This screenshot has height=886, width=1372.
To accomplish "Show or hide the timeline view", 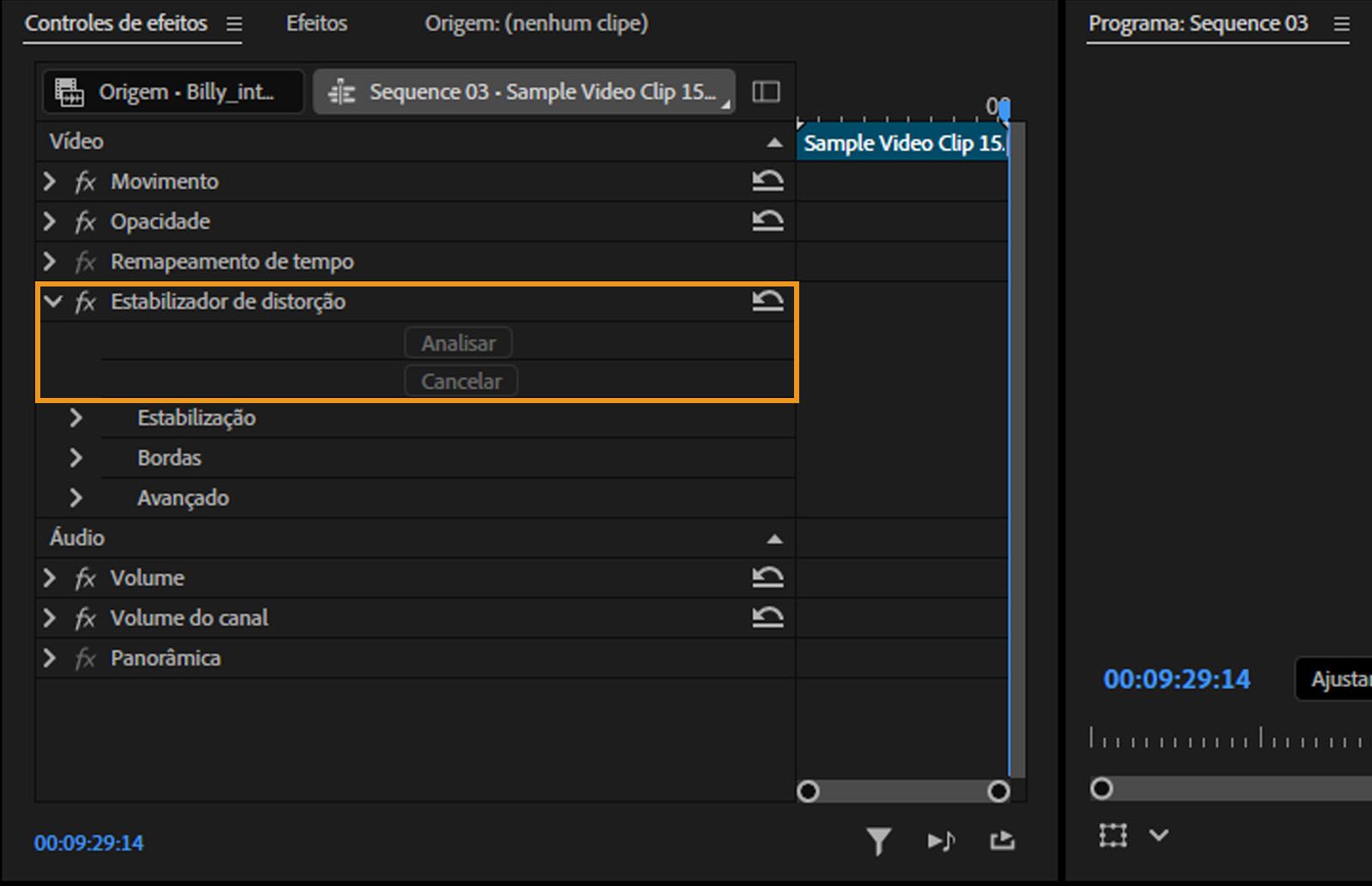I will tap(766, 92).
